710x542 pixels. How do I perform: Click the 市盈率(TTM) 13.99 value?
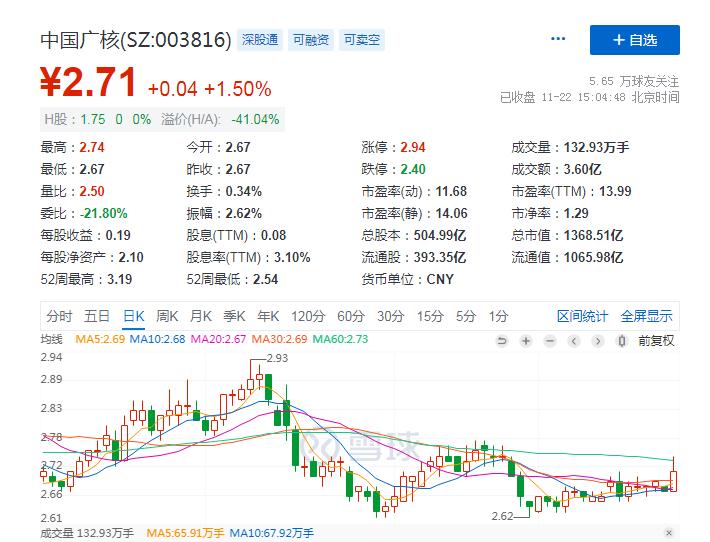(615, 191)
